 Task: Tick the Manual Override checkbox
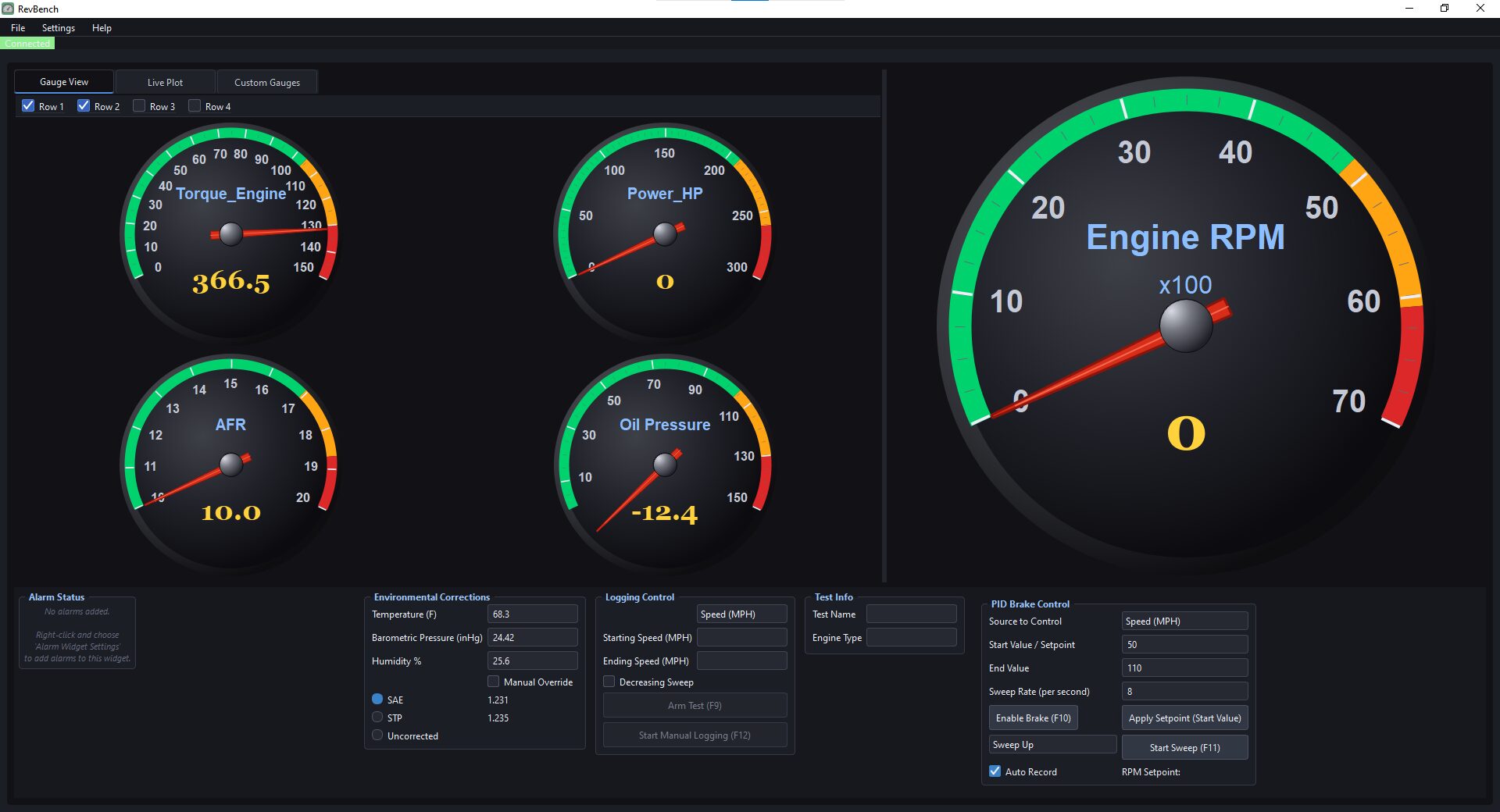click(x=494, y=682)
